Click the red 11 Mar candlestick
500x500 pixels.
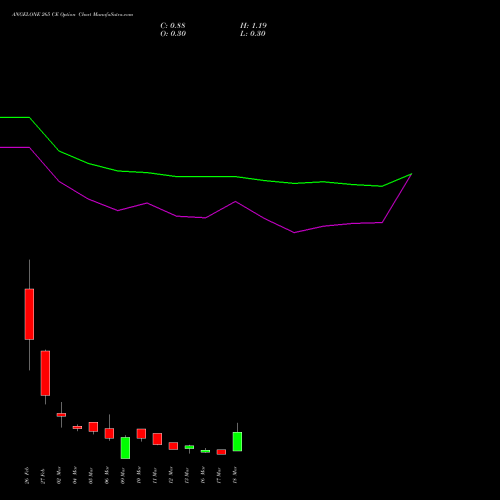click(157, 439)
